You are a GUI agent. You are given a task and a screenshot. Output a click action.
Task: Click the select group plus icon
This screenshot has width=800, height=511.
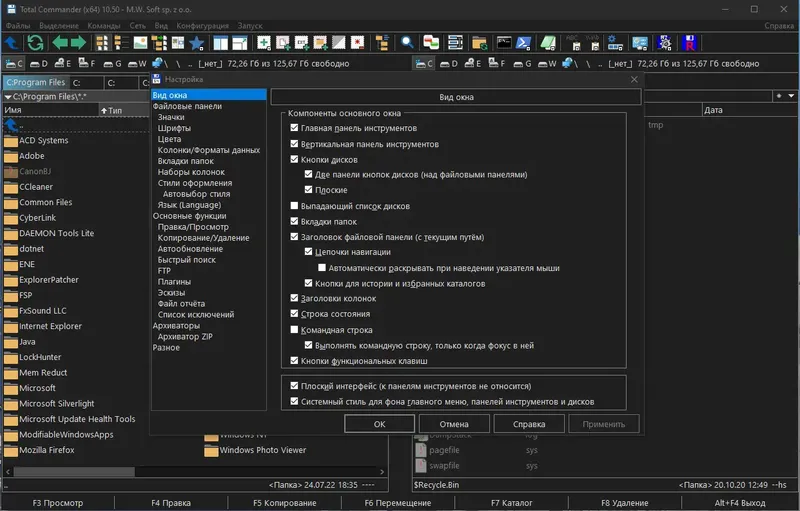pos(264,43)
